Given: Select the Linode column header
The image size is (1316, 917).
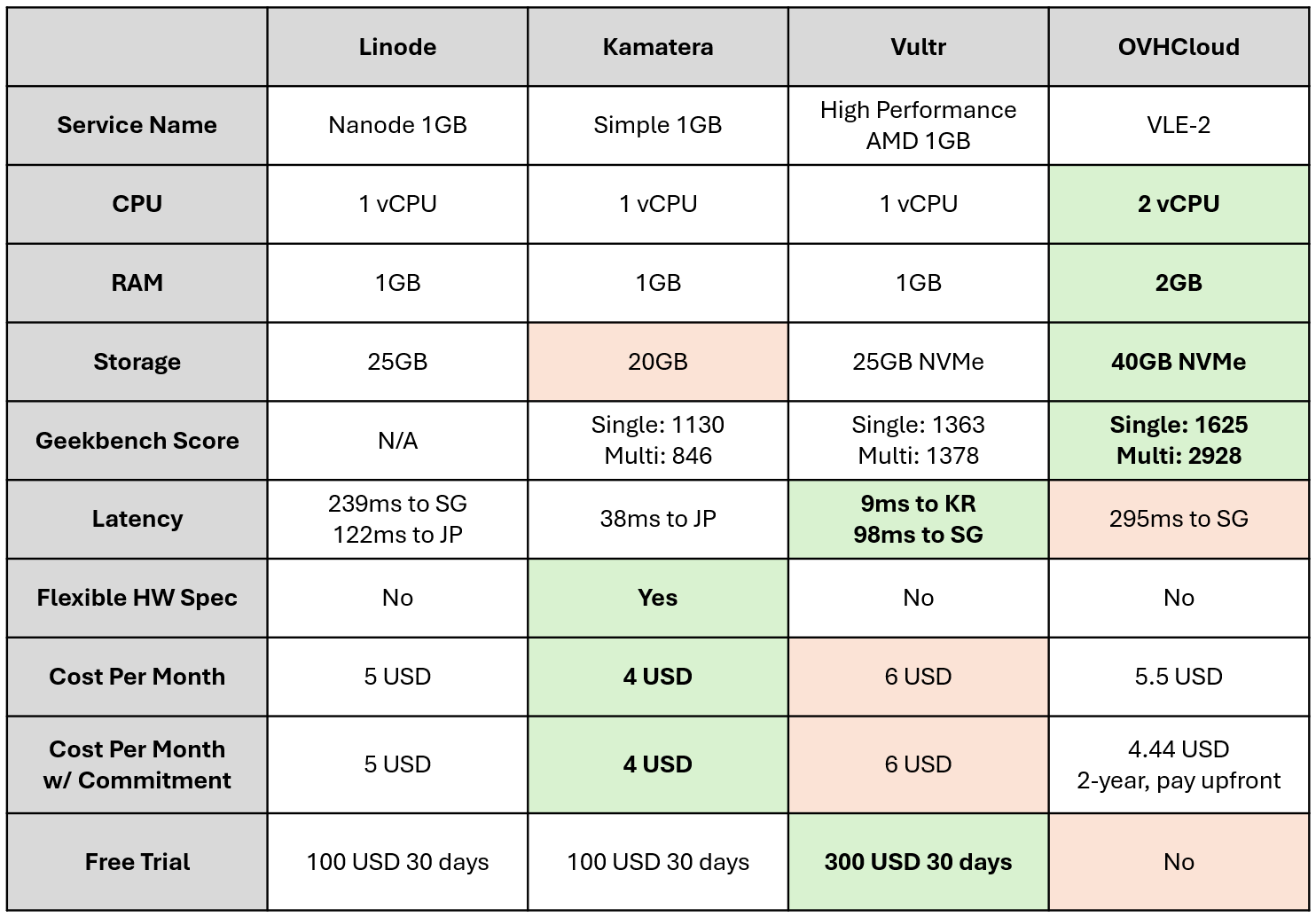Looking at the screenshot, I should (x=397, y=47).
